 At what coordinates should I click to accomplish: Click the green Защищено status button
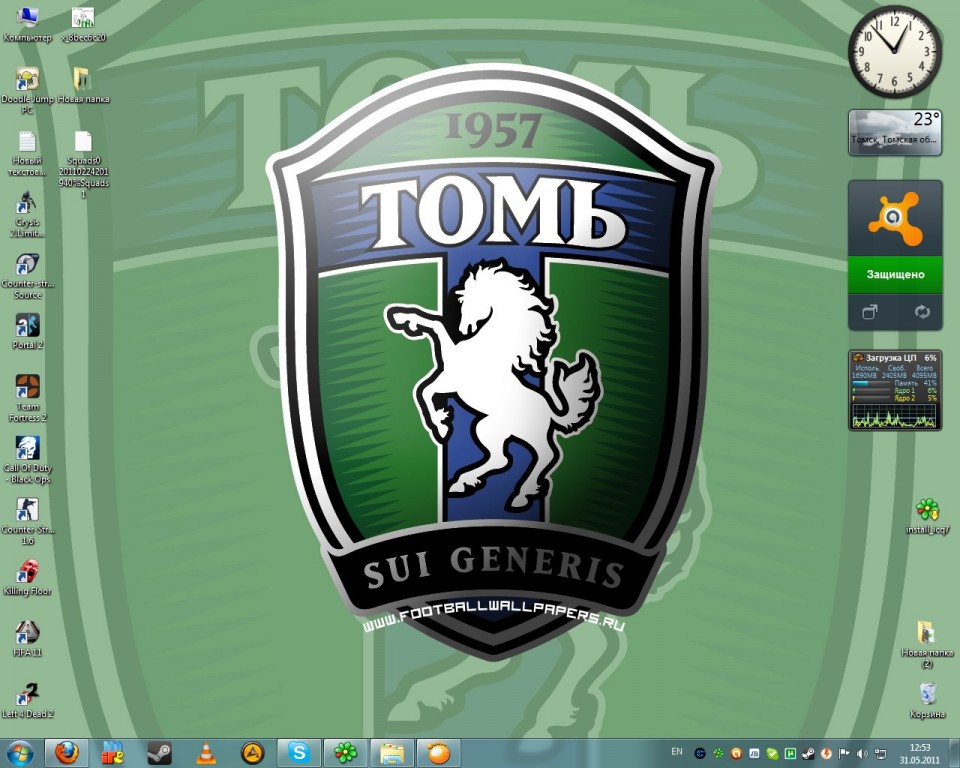coord(894,274)
